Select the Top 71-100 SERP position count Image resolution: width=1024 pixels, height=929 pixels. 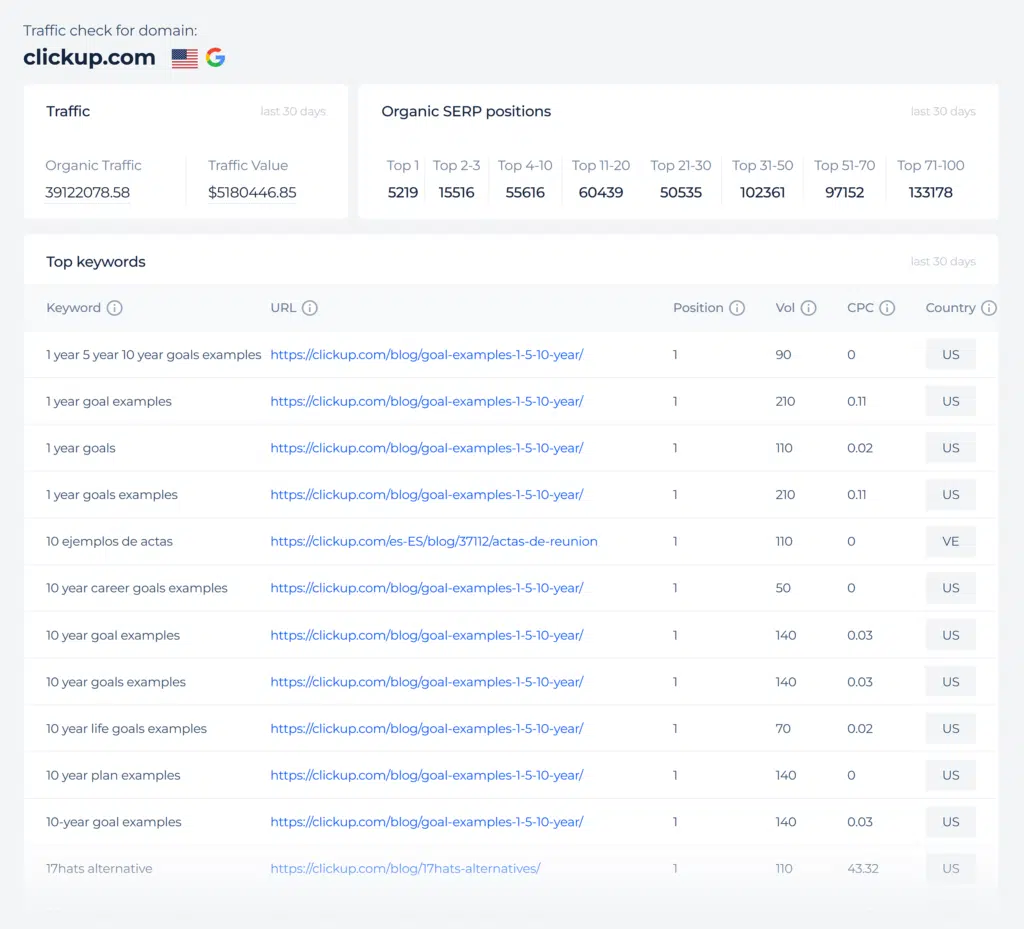930,193
